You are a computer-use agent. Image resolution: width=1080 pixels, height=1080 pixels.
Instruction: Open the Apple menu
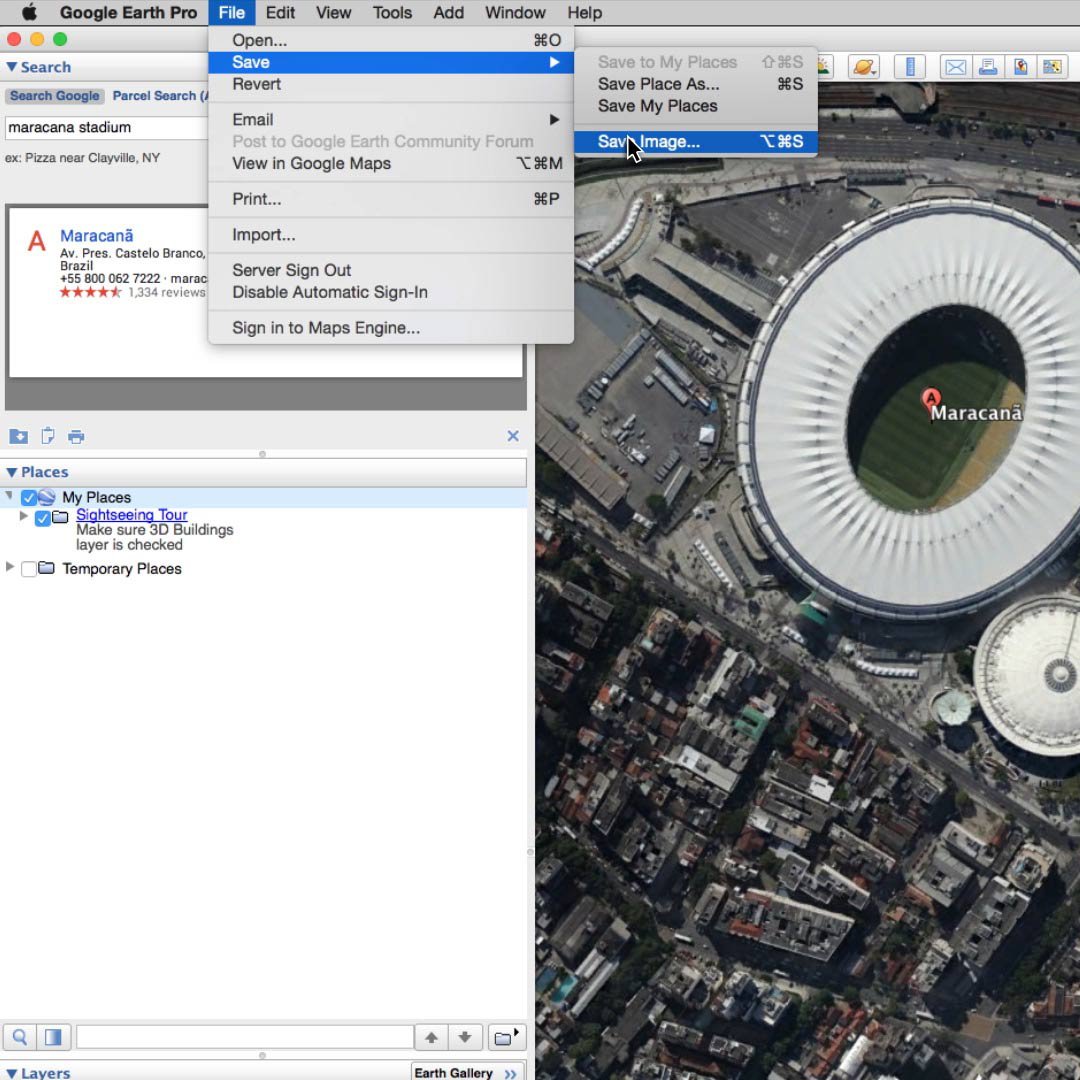point(29,12)
